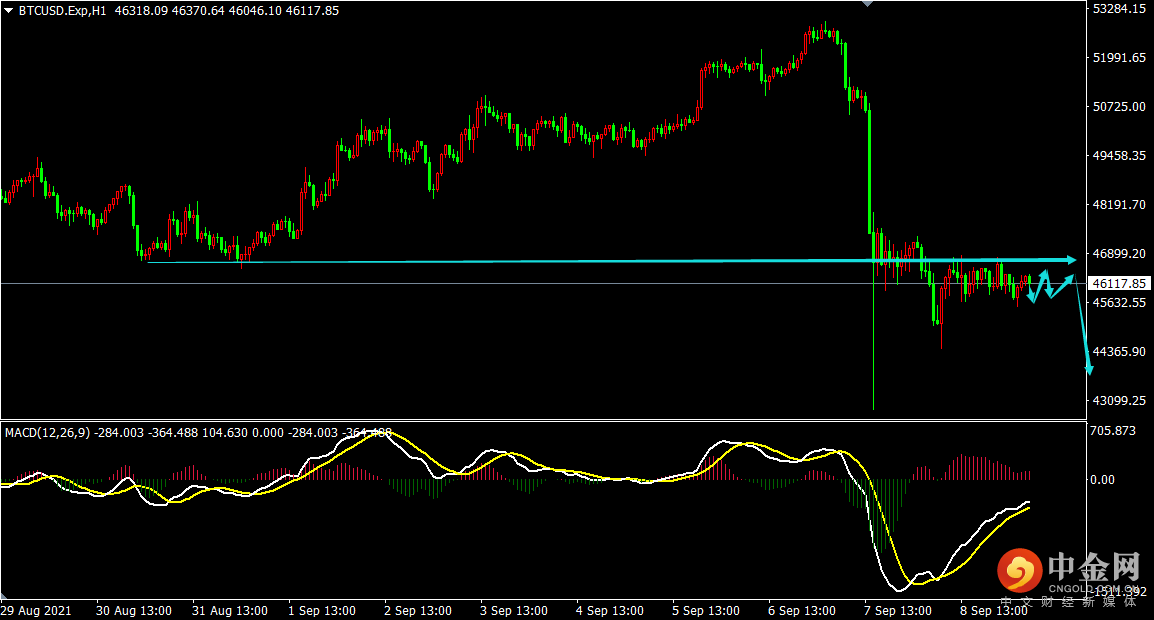Image resolution: width=1154 pixels, height=620 pixels.
Task: Open the chart menu triangle beside BTCUSD.Exp
Action: click(9, 11)
